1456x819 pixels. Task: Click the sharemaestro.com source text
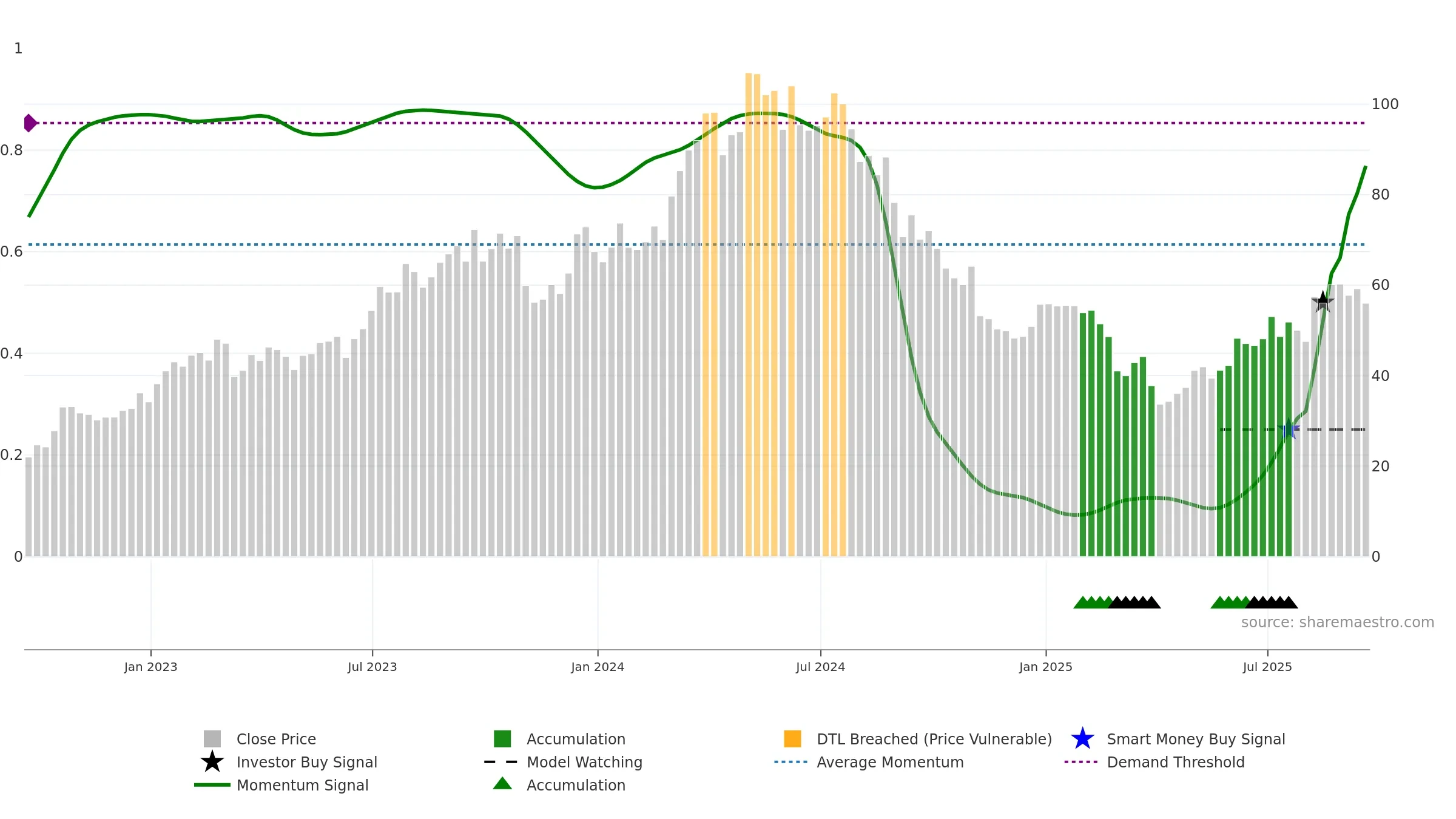pyautogui.click(x=1338, y=622)
